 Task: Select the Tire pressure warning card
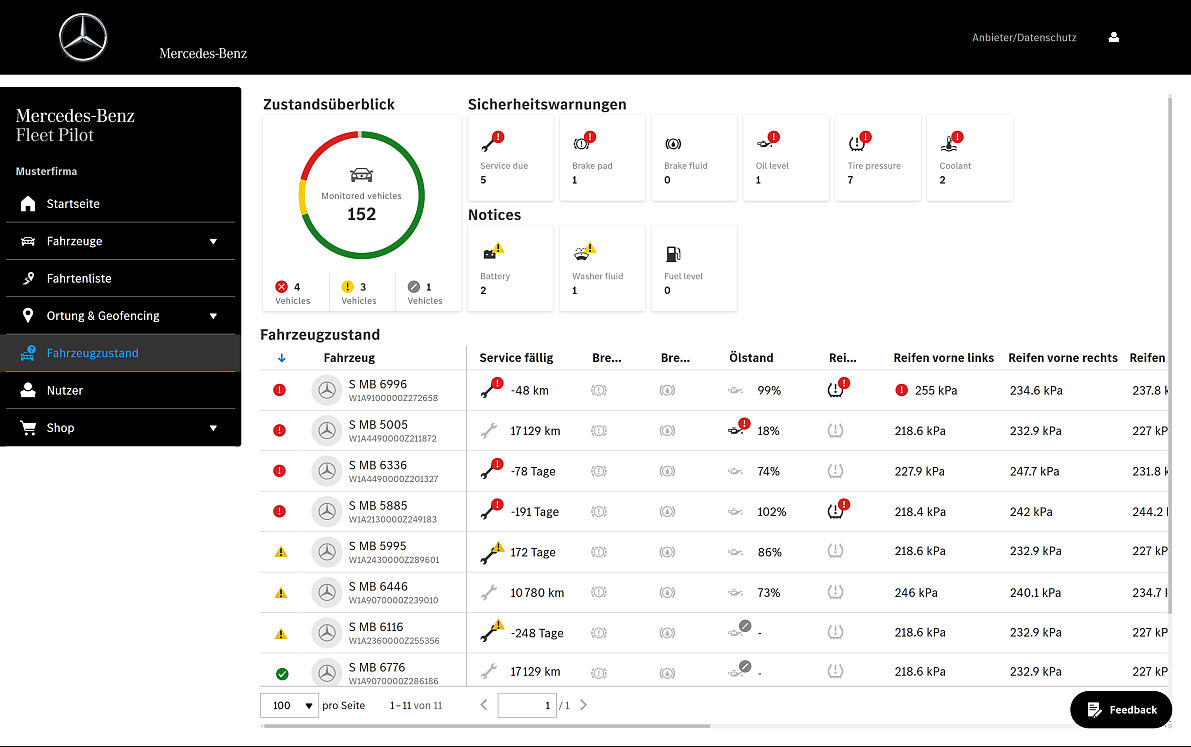(x=877, y=158)
